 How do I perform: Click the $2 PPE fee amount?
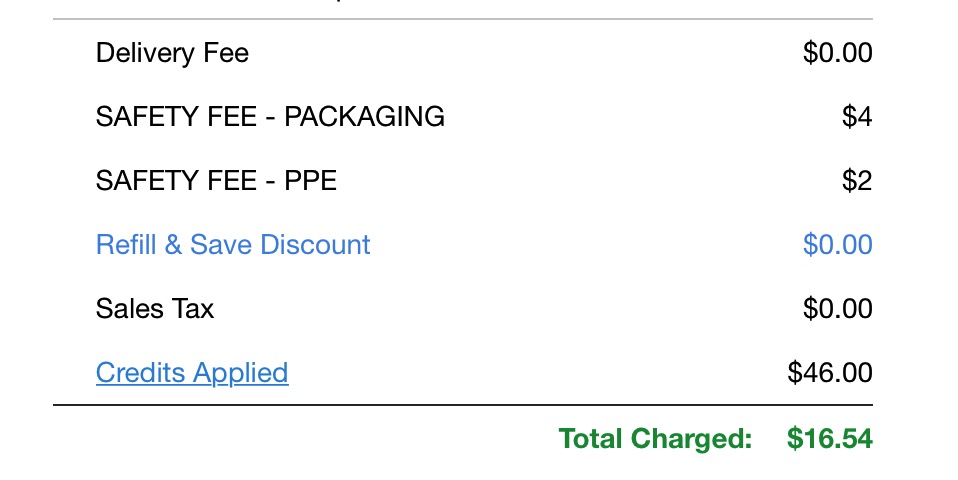tap(857, 181)
